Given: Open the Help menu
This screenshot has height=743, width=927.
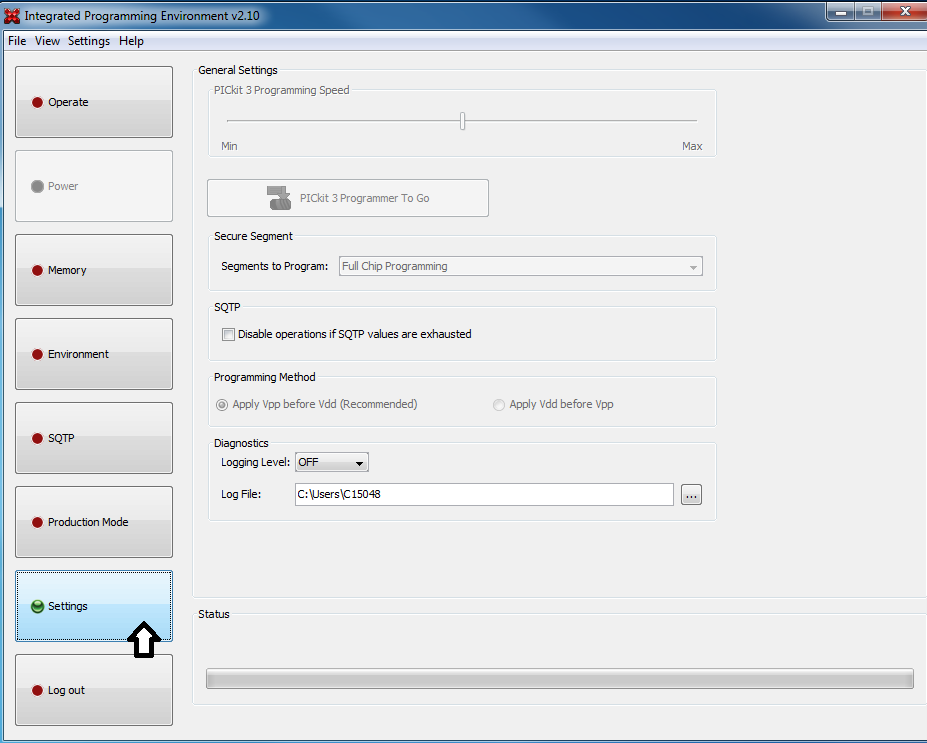Looking at the screenshot, I should (x=131, y=41).
